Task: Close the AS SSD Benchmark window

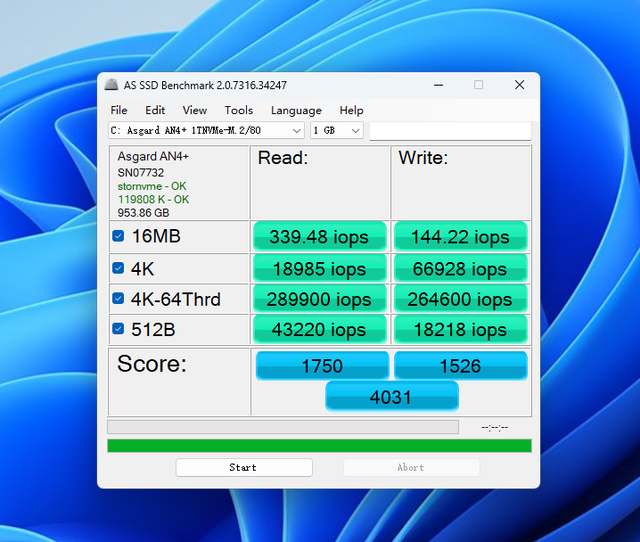Action: [519, 85]
